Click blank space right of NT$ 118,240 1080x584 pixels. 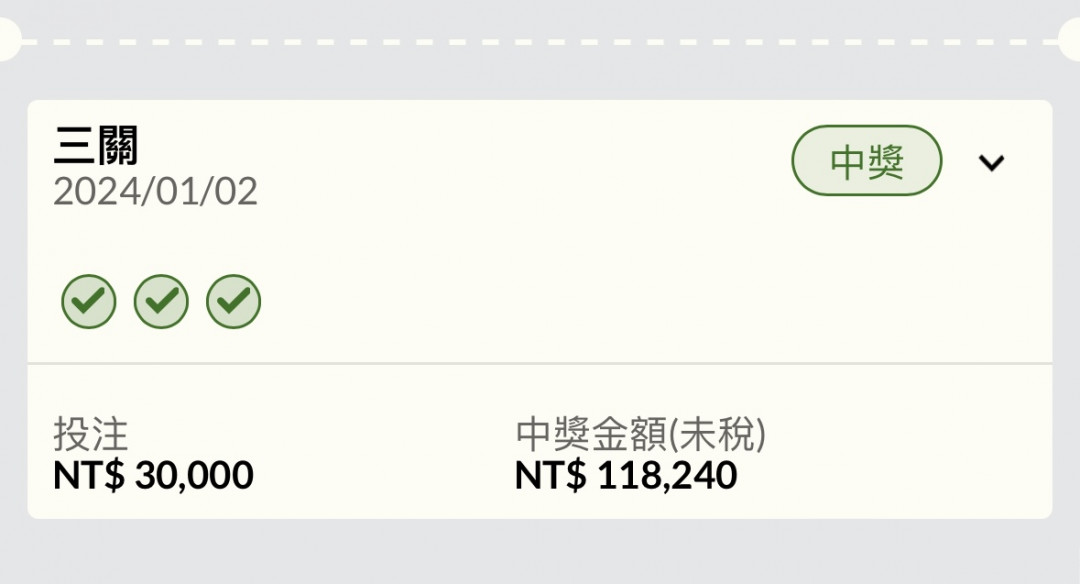click(895, 475)
